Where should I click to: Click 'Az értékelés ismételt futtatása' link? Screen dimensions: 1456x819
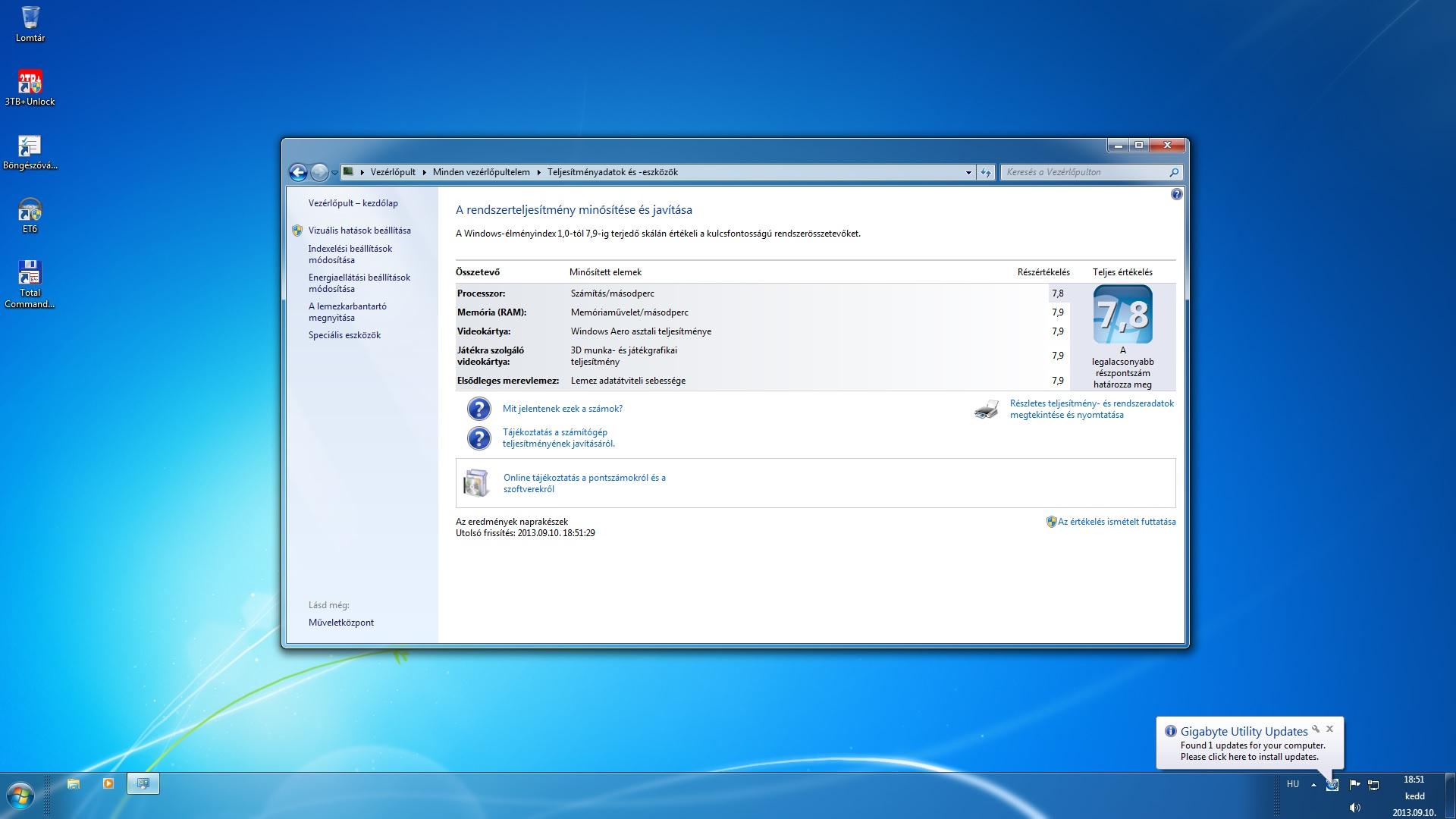click(x=1116, y=522)
